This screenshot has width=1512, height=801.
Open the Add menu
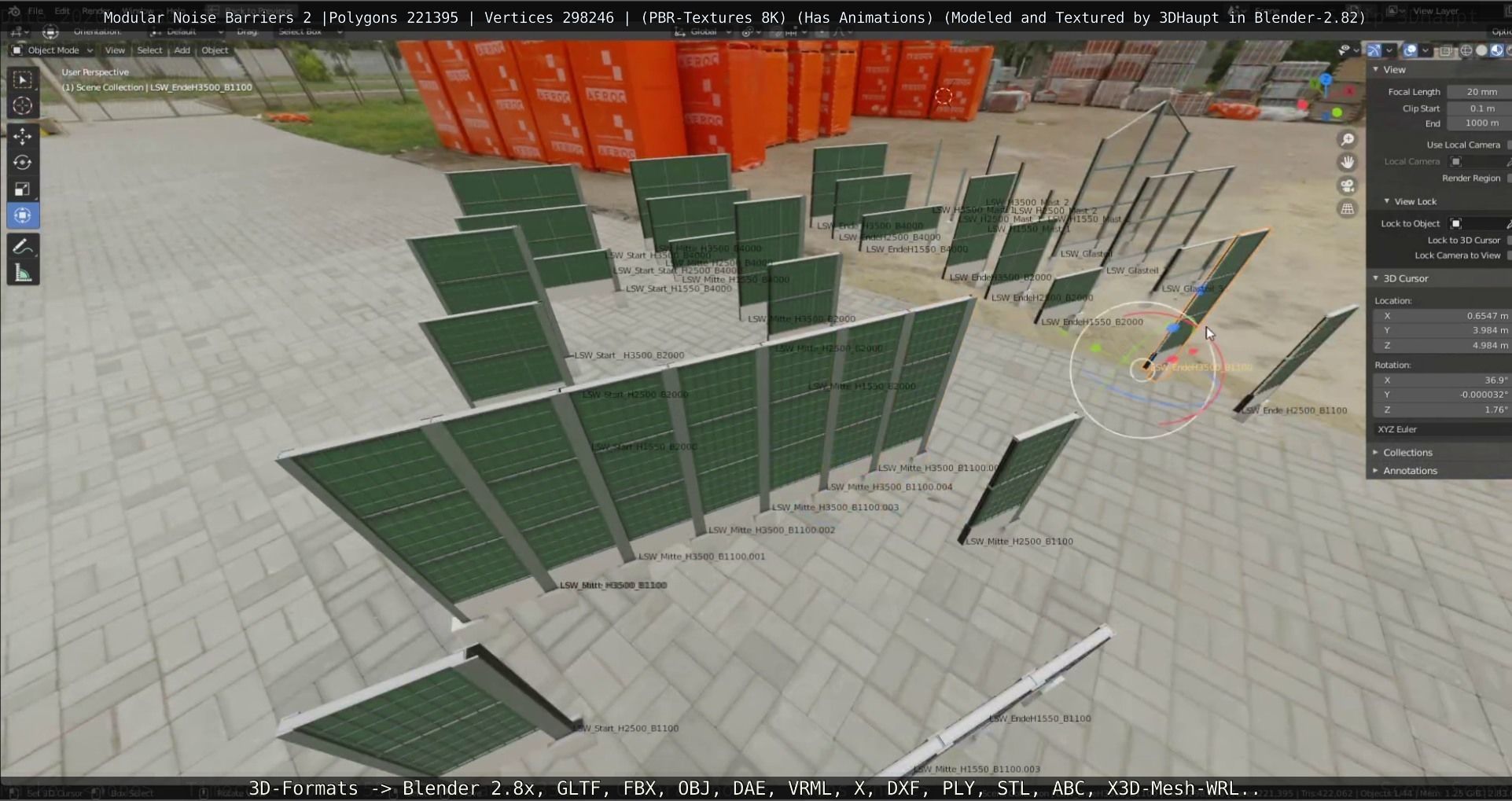coord(182,50)
